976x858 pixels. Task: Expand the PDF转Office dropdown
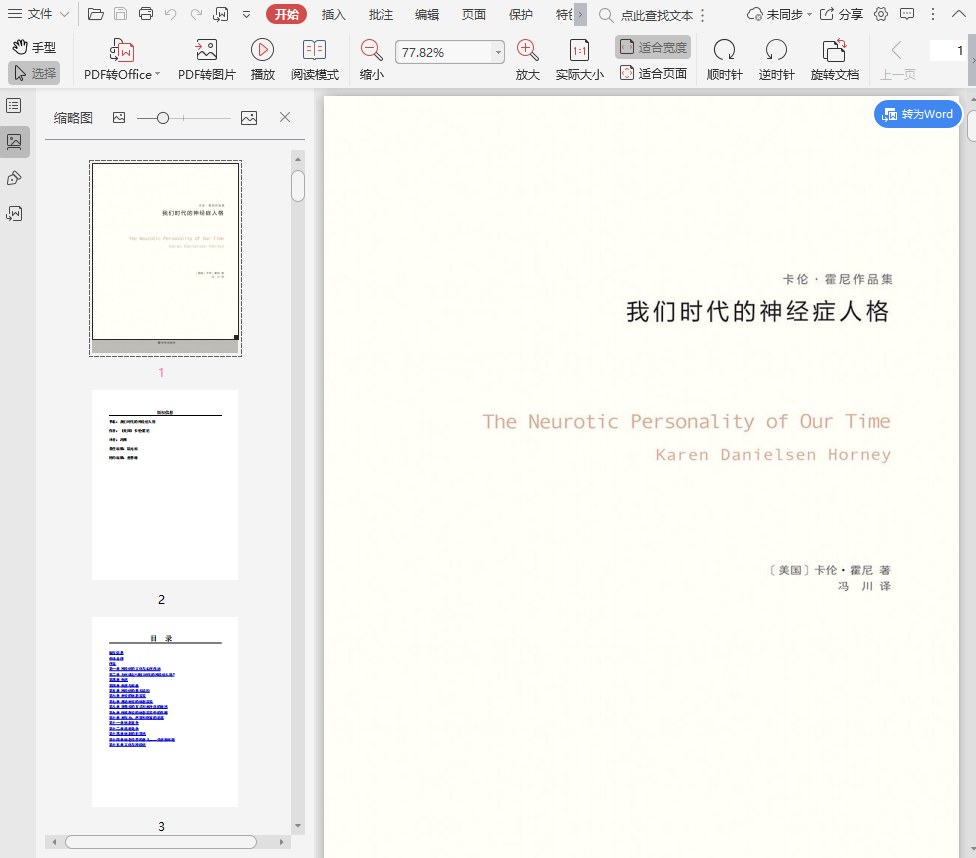[x=157, y=75]
